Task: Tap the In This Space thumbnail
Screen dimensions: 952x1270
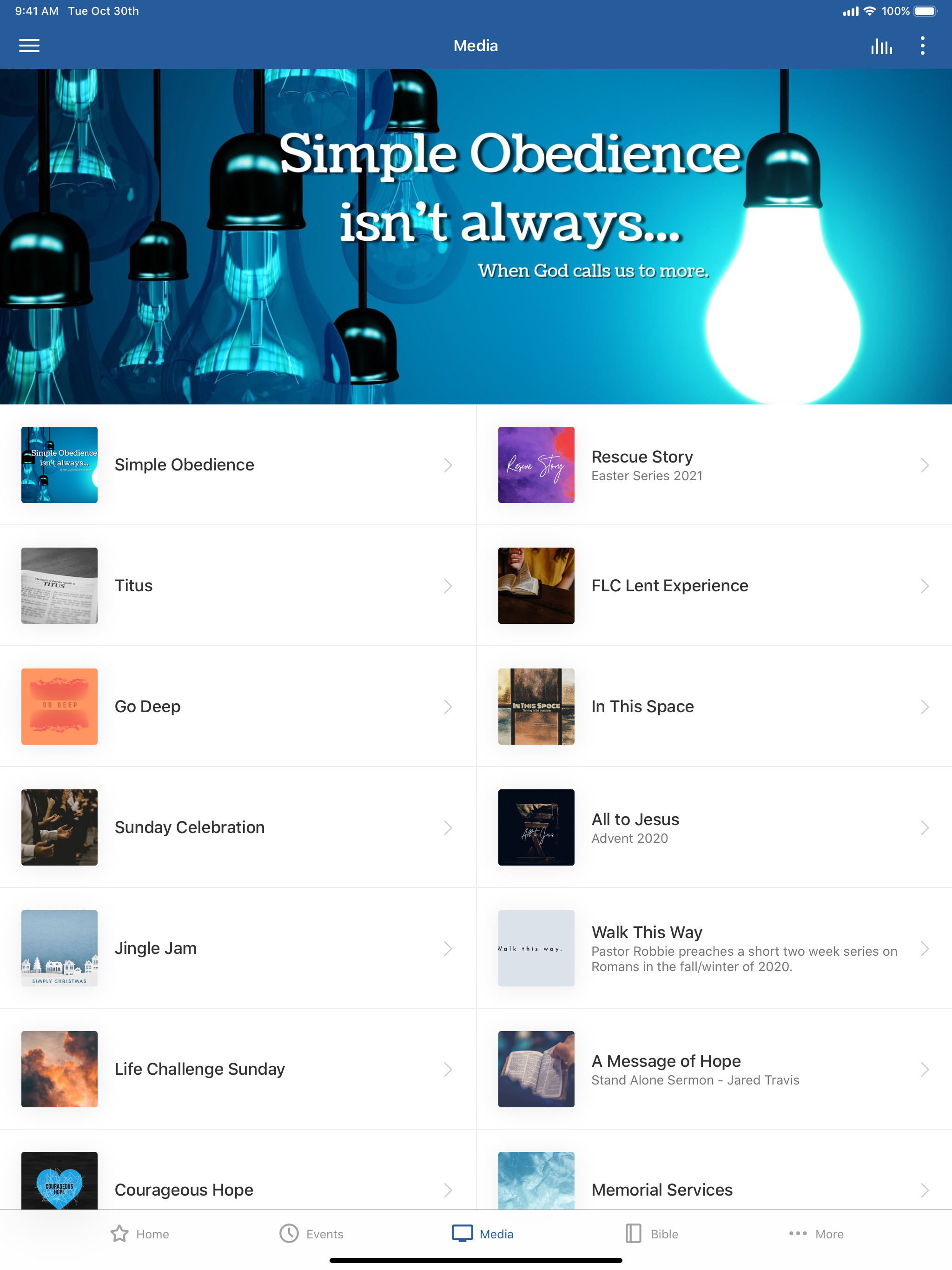Action: pyautogui.click(x=535, y=706)
